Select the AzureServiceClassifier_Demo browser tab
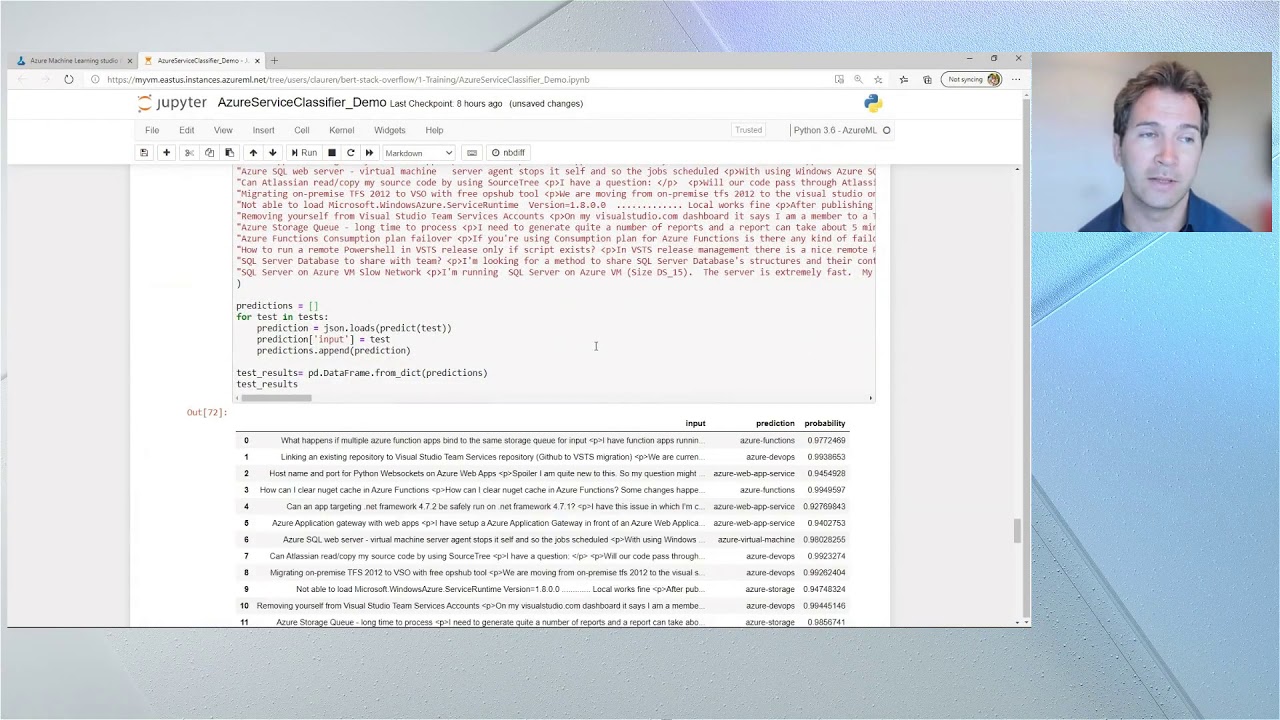1280x720 pixels. (200, 61)
